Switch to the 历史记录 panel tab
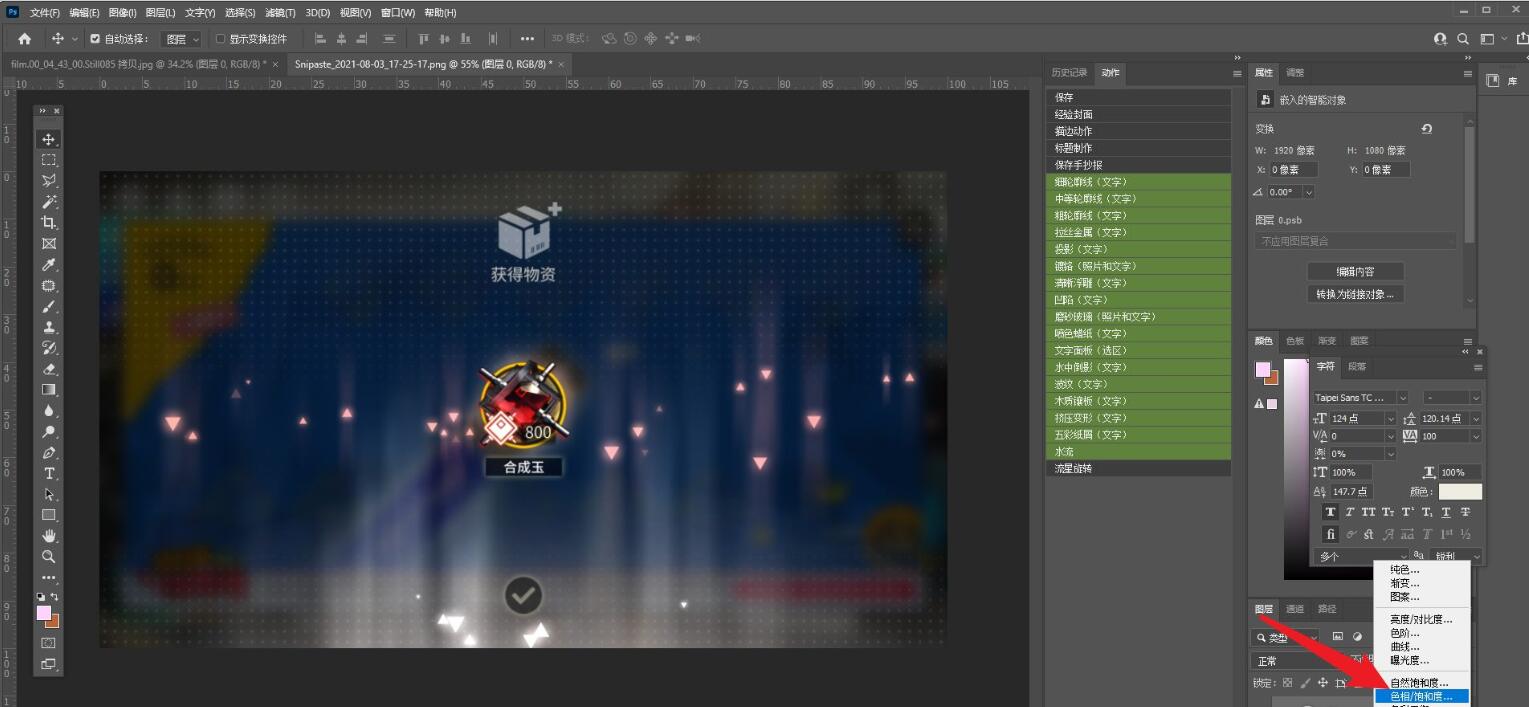Screen dimensions: 1529x707 tap(1069, 73)
